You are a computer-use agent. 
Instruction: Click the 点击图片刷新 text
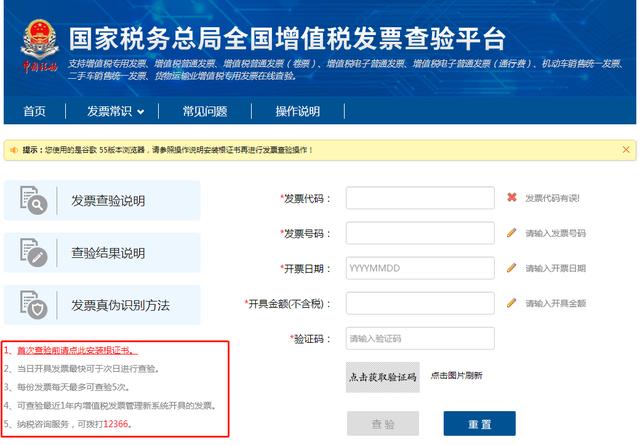pos(456,375)
